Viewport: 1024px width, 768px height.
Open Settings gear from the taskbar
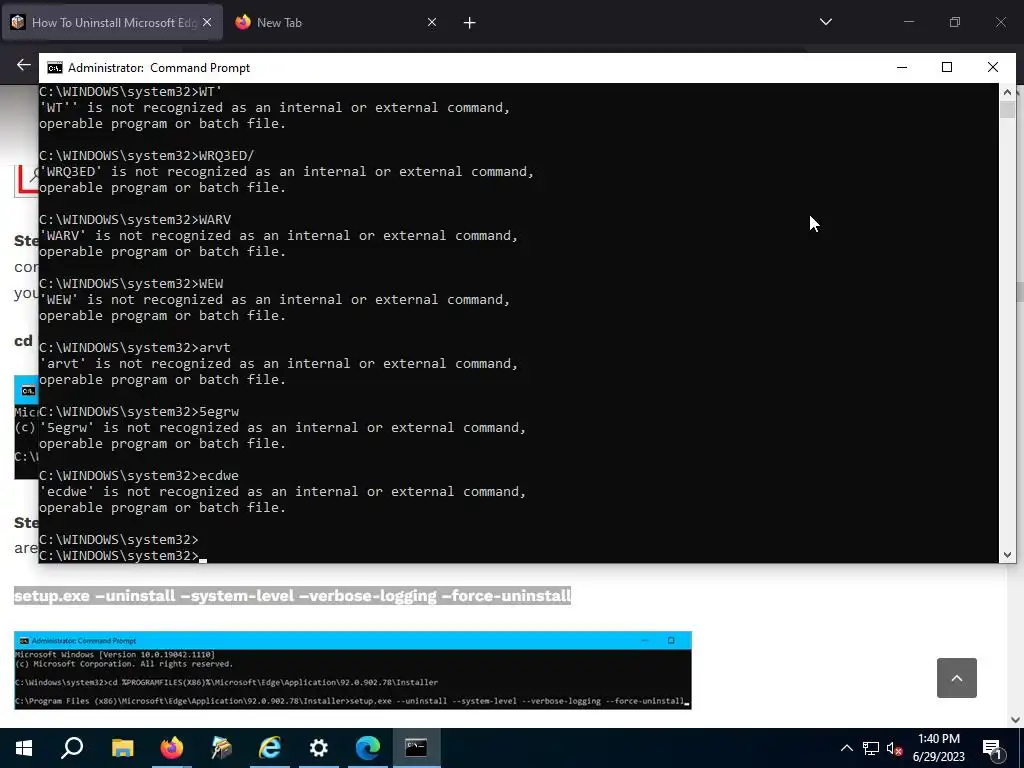point(319,748)
